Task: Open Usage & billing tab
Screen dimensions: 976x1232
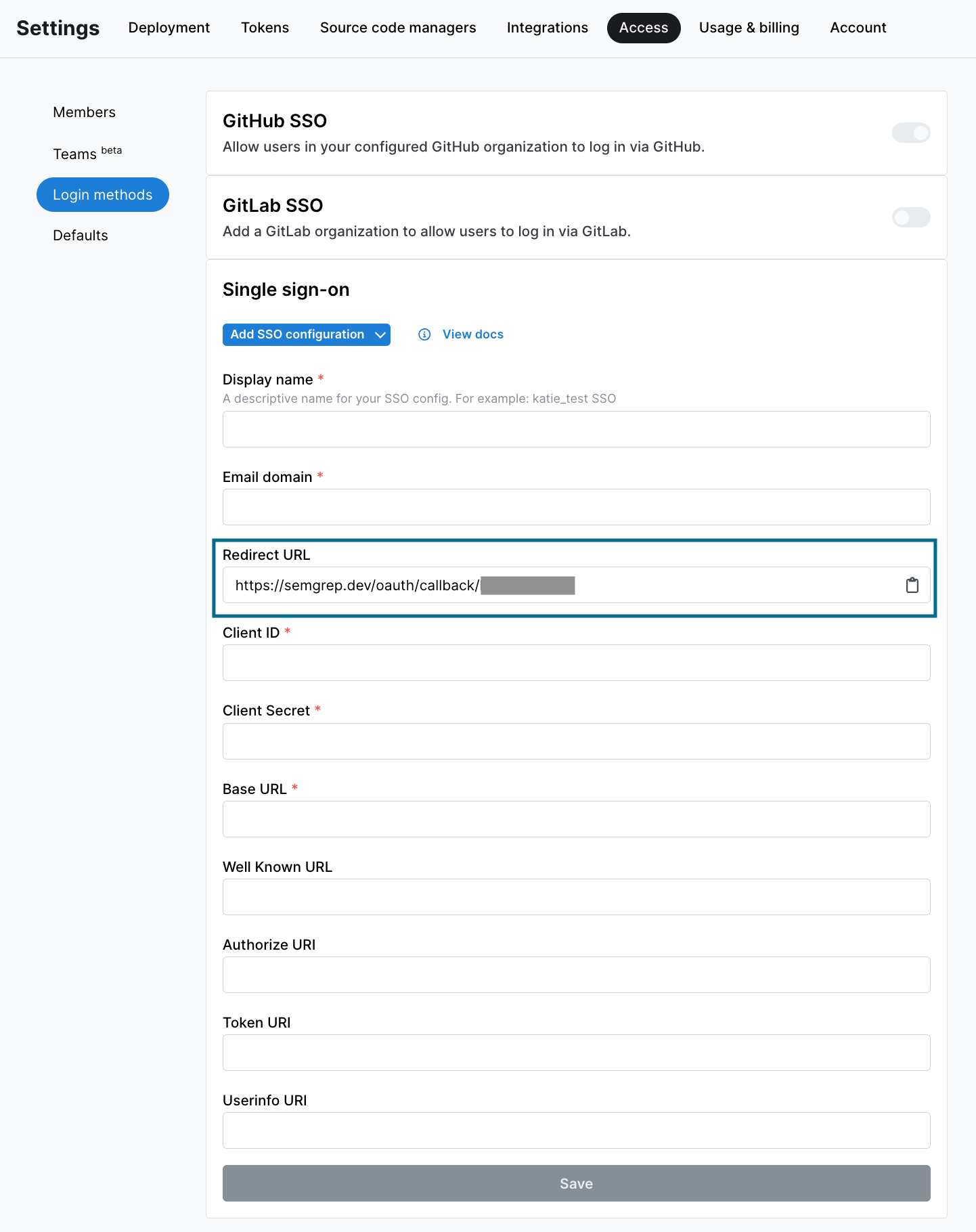Action: 749,28
